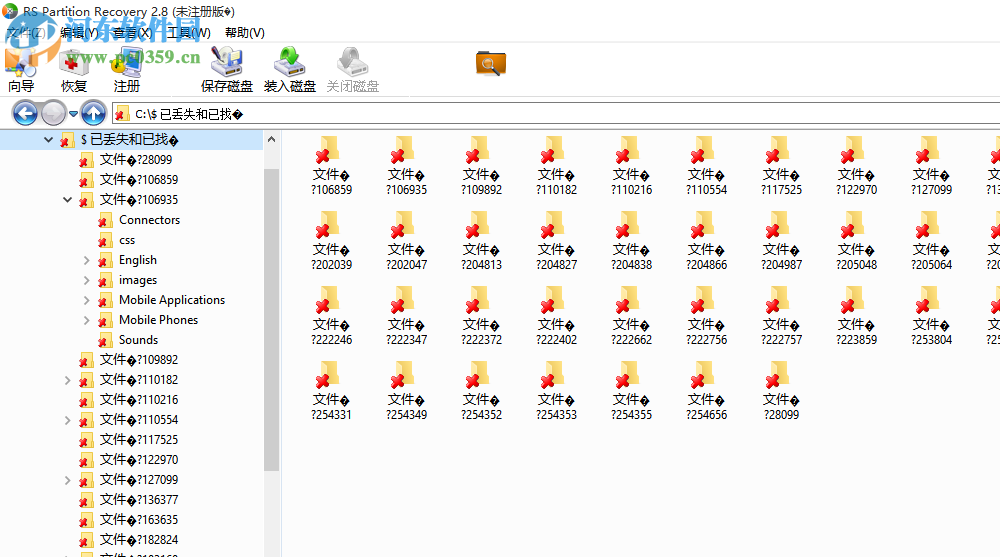Select the $ 已丢失和已找 root tree item

pyautogui.click(x=129, y=140)
